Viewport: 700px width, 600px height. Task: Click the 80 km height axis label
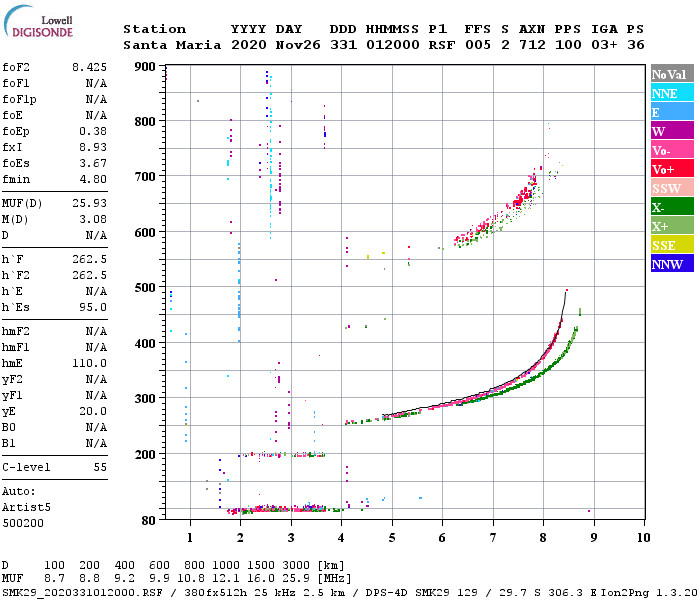click(x=149, y=521)
